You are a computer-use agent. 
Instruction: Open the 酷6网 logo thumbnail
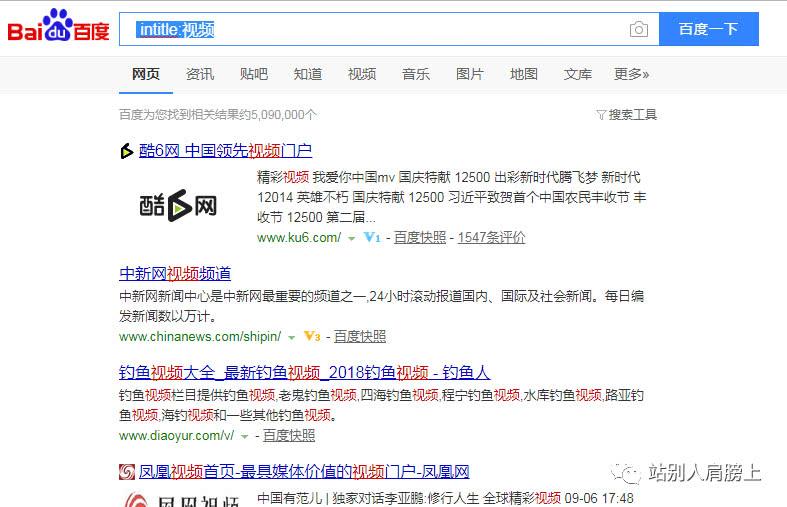click(x=178, y=205)
